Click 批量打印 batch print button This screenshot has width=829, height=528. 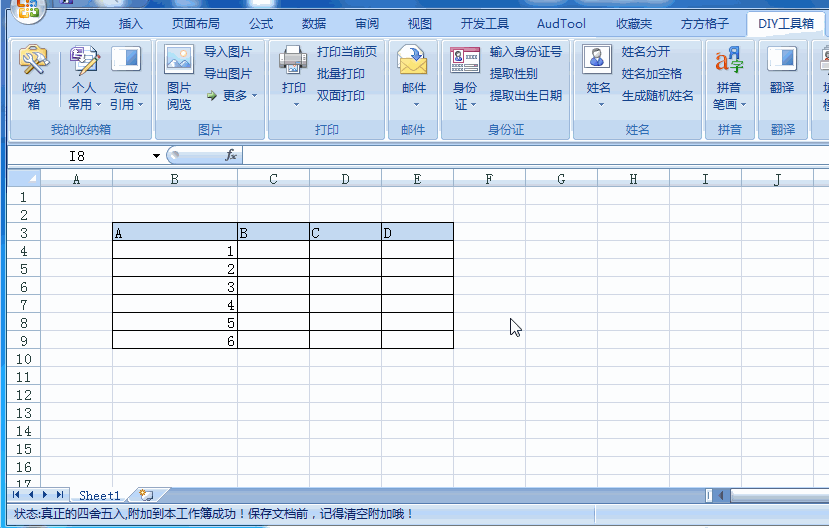341,74
